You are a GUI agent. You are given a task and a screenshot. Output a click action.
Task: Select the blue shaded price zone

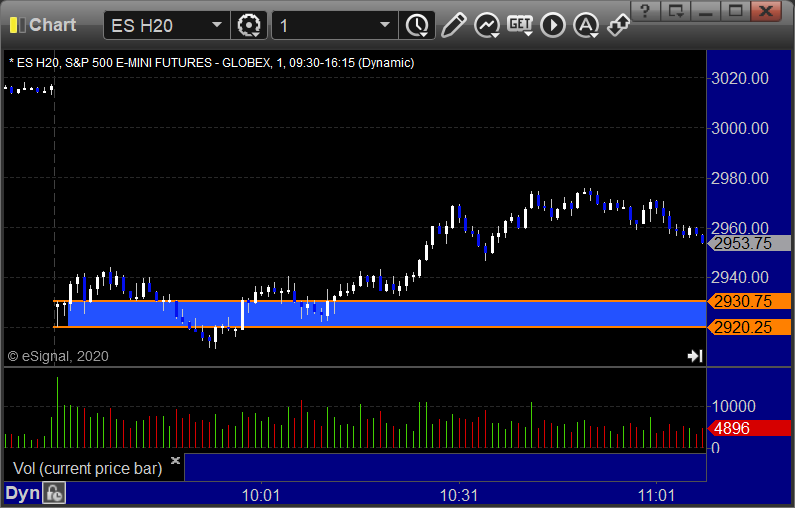386,314
